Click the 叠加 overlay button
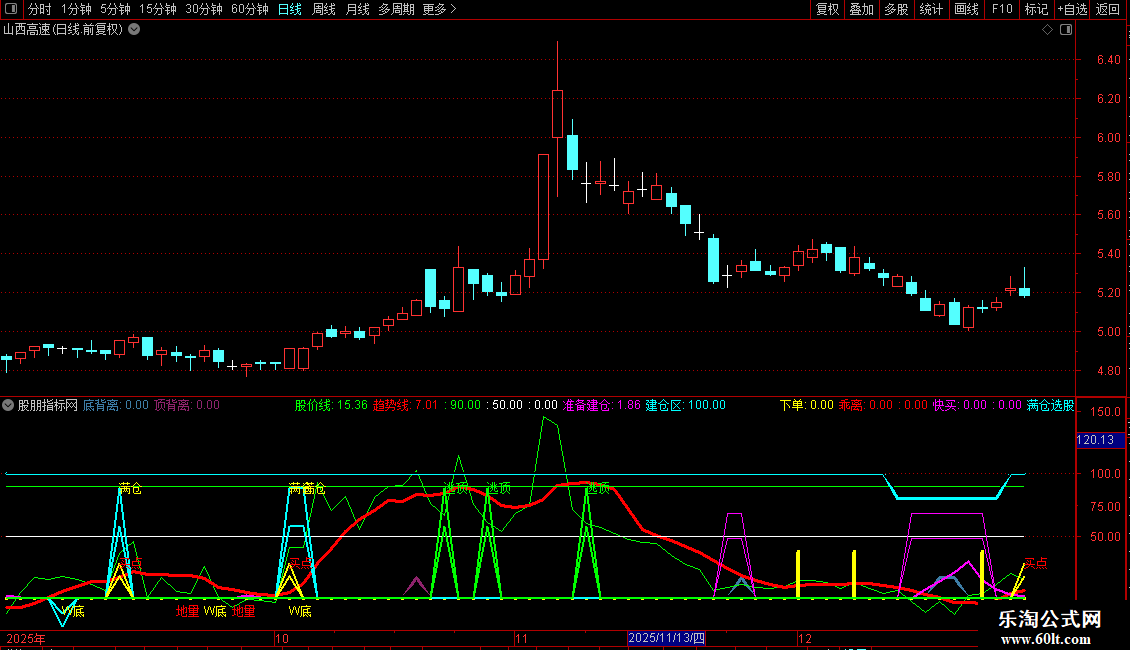Image resolution: width=1130 pixels, height=650 pixels. click(861, 9)
